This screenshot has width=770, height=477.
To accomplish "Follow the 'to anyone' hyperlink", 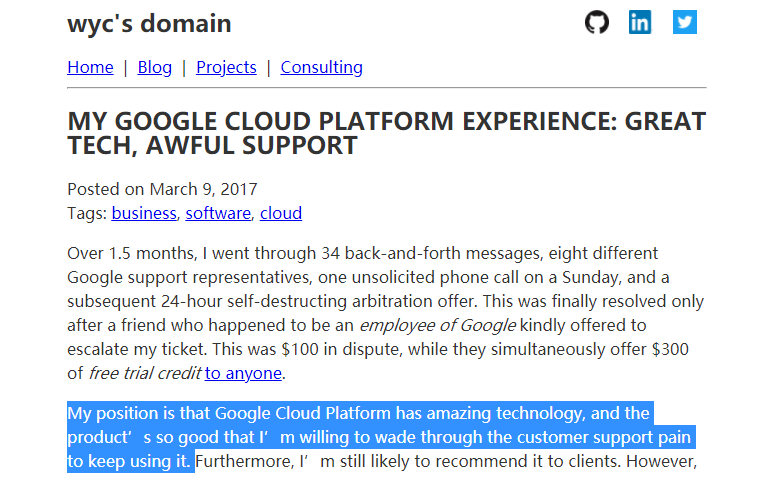I will tap(243, 373).
